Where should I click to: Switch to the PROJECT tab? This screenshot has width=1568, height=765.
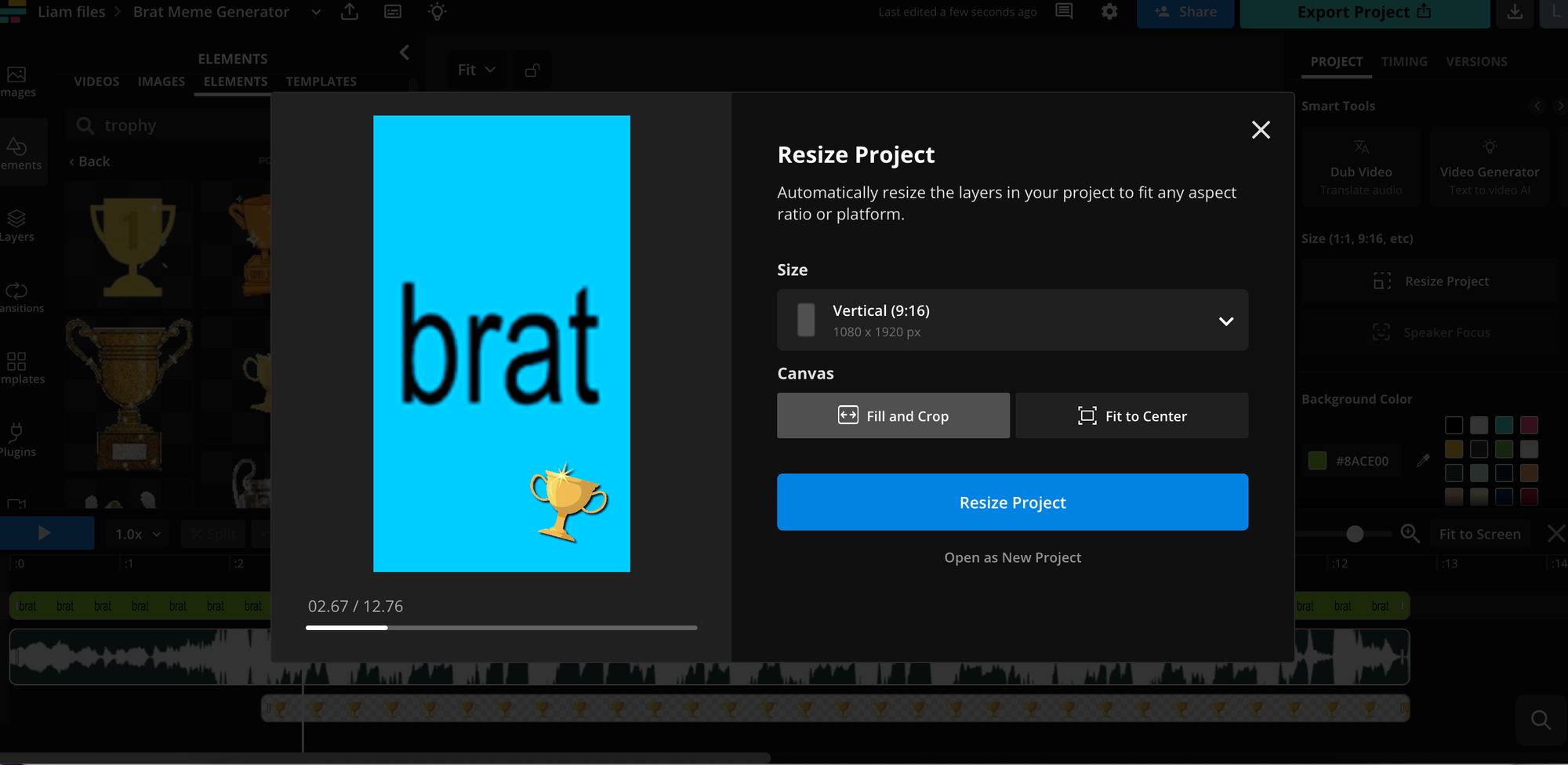point(1337,61)
